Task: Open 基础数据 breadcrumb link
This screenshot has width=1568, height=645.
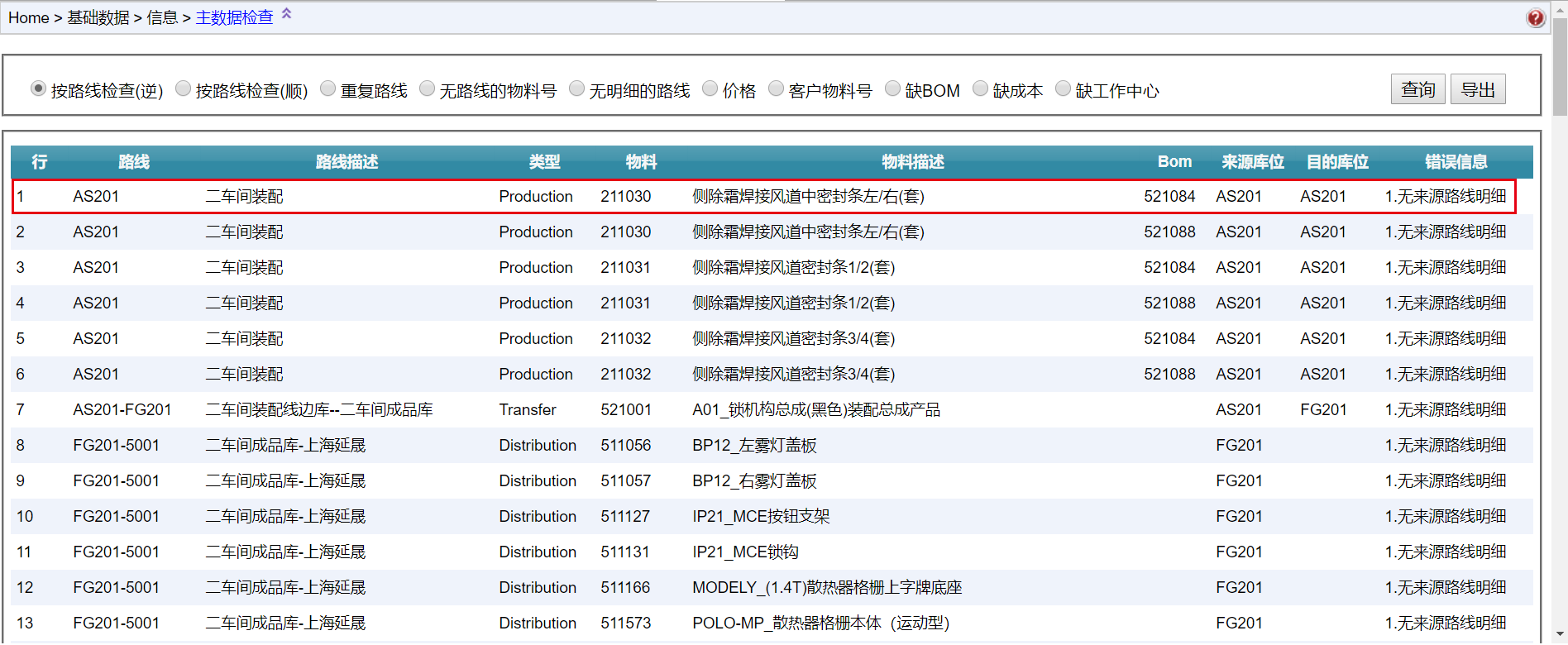Action: 98,17
